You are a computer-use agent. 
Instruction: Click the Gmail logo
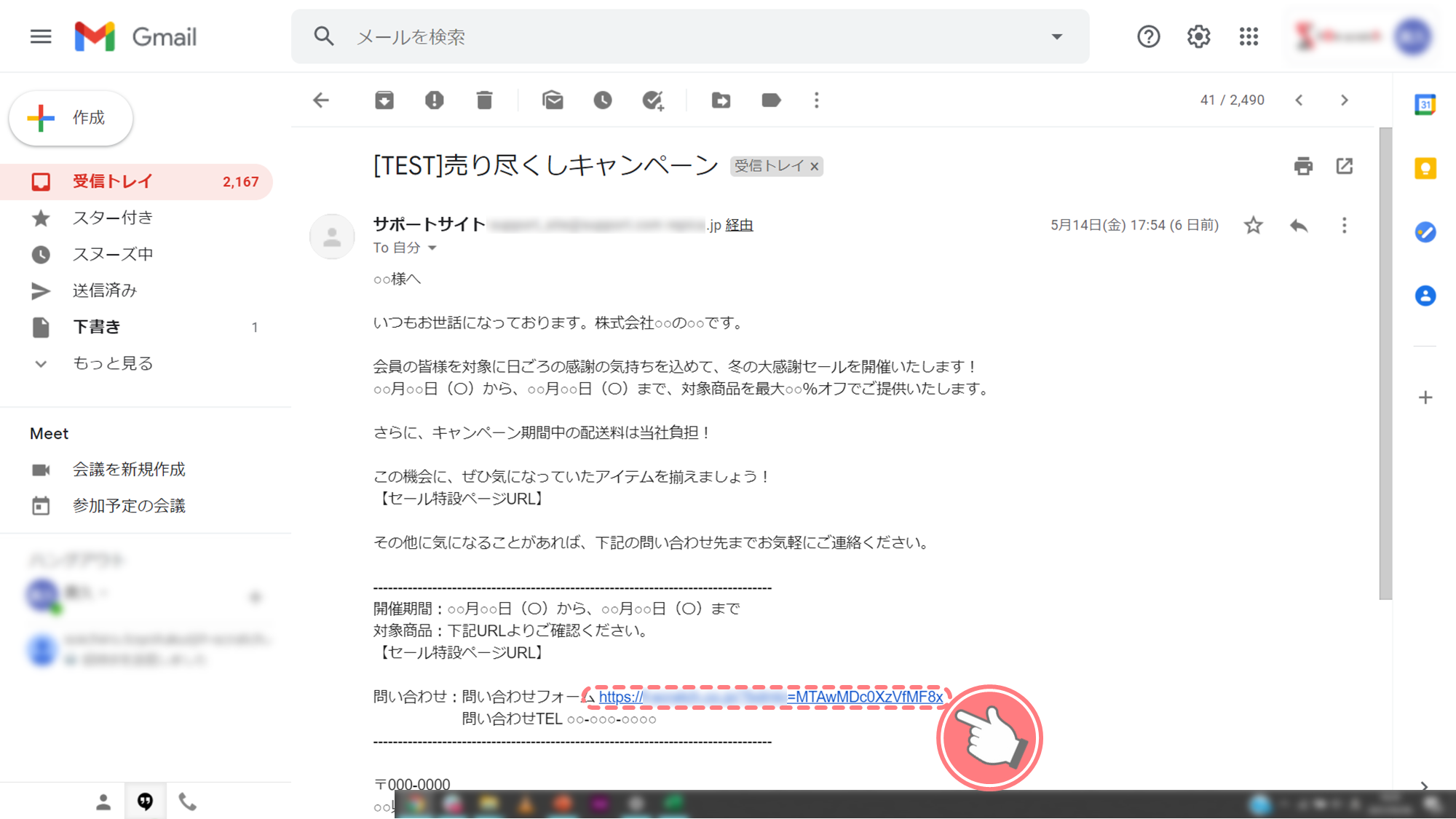coord(135,36)
